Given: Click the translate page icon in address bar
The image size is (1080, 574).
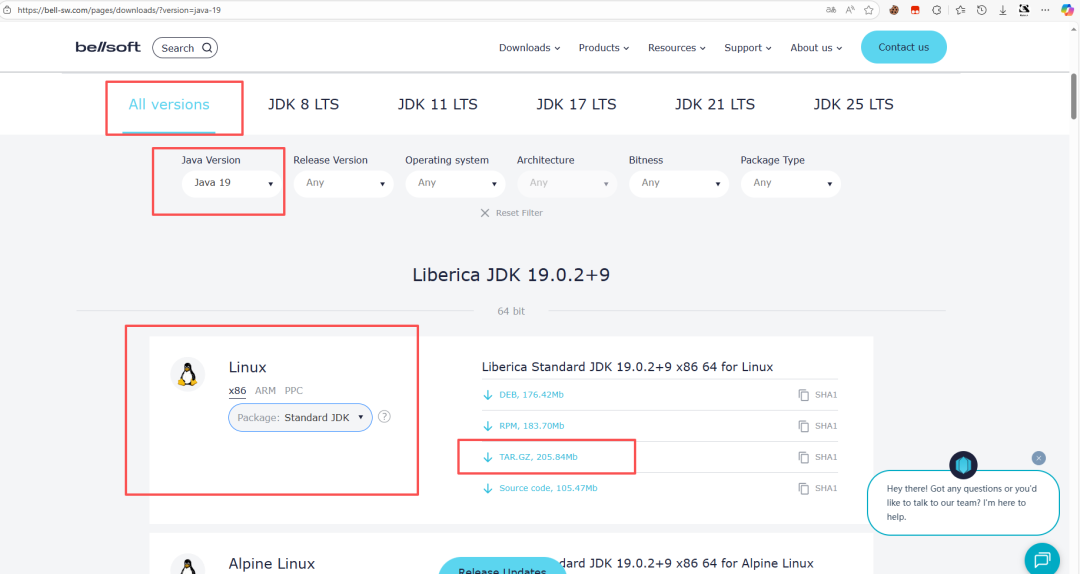Looking at the screenshot, I should click(831, 10).
